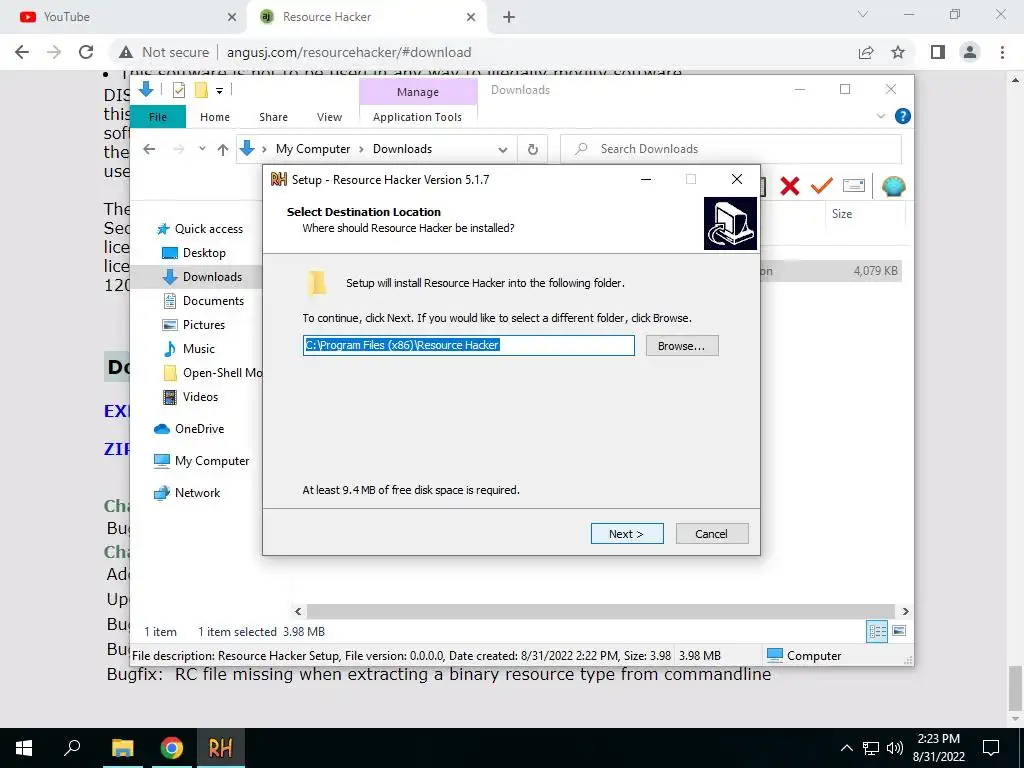The height and width of the screenshot is (768, 1024).
Task: Open taskbar search
Action: (x=72, y=748)
